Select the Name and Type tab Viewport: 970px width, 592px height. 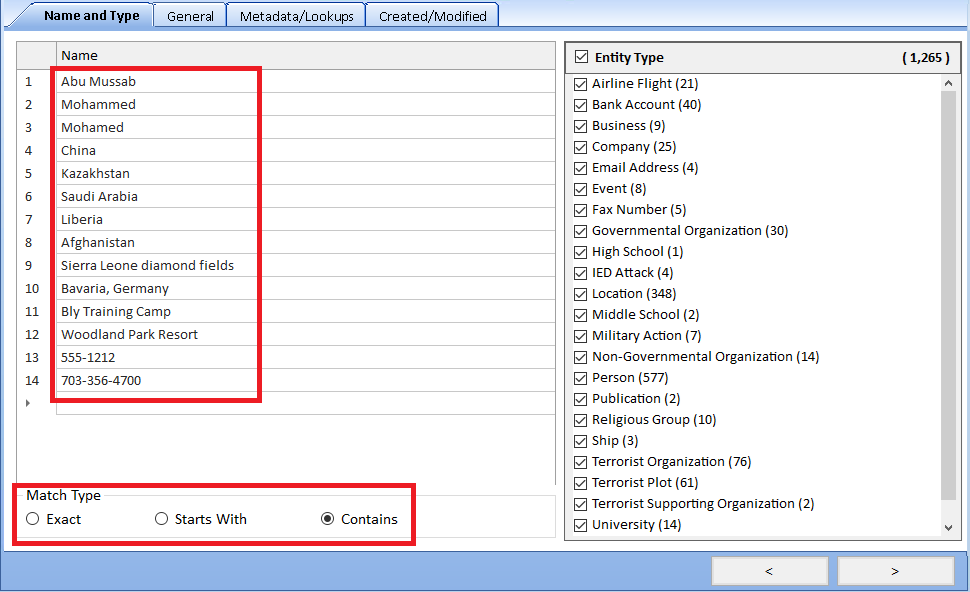(x=92, y=15)
